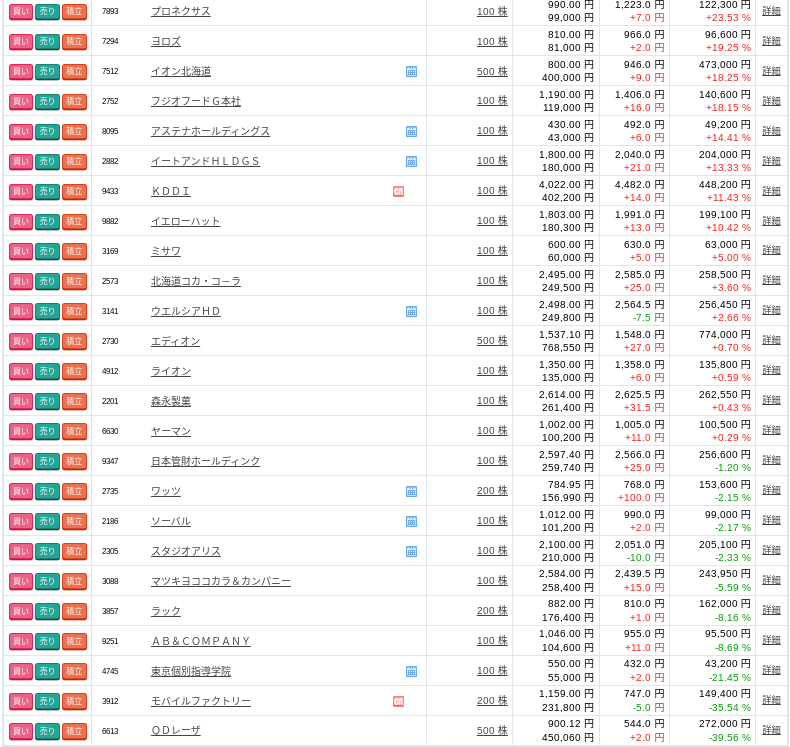The width and height of the screenshot is (790, 747).
Task: Open the calendar icon for アステナホールディングス
Action: tap(411, 131)
